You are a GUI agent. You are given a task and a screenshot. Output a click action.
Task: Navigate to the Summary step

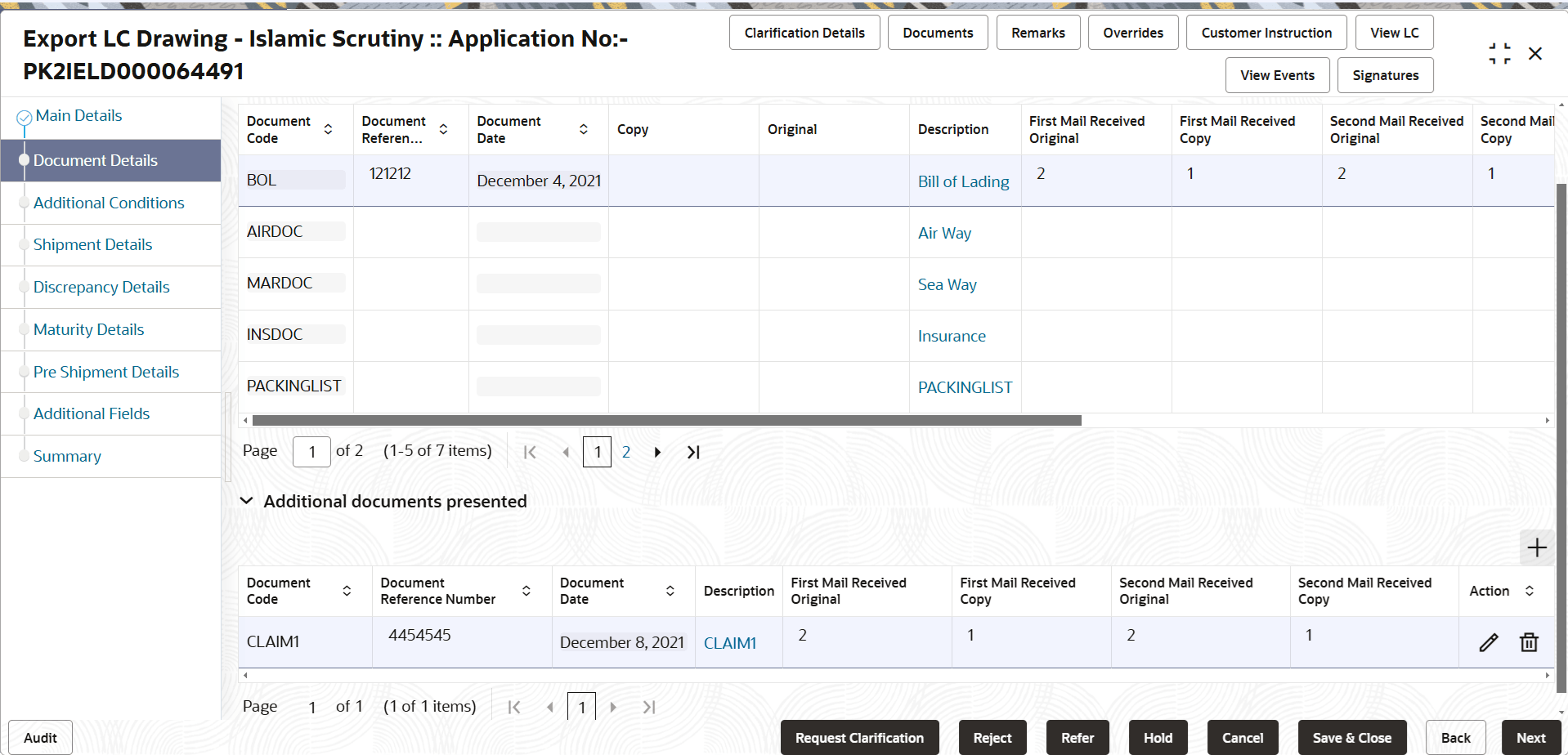click(x=67, y=456)
